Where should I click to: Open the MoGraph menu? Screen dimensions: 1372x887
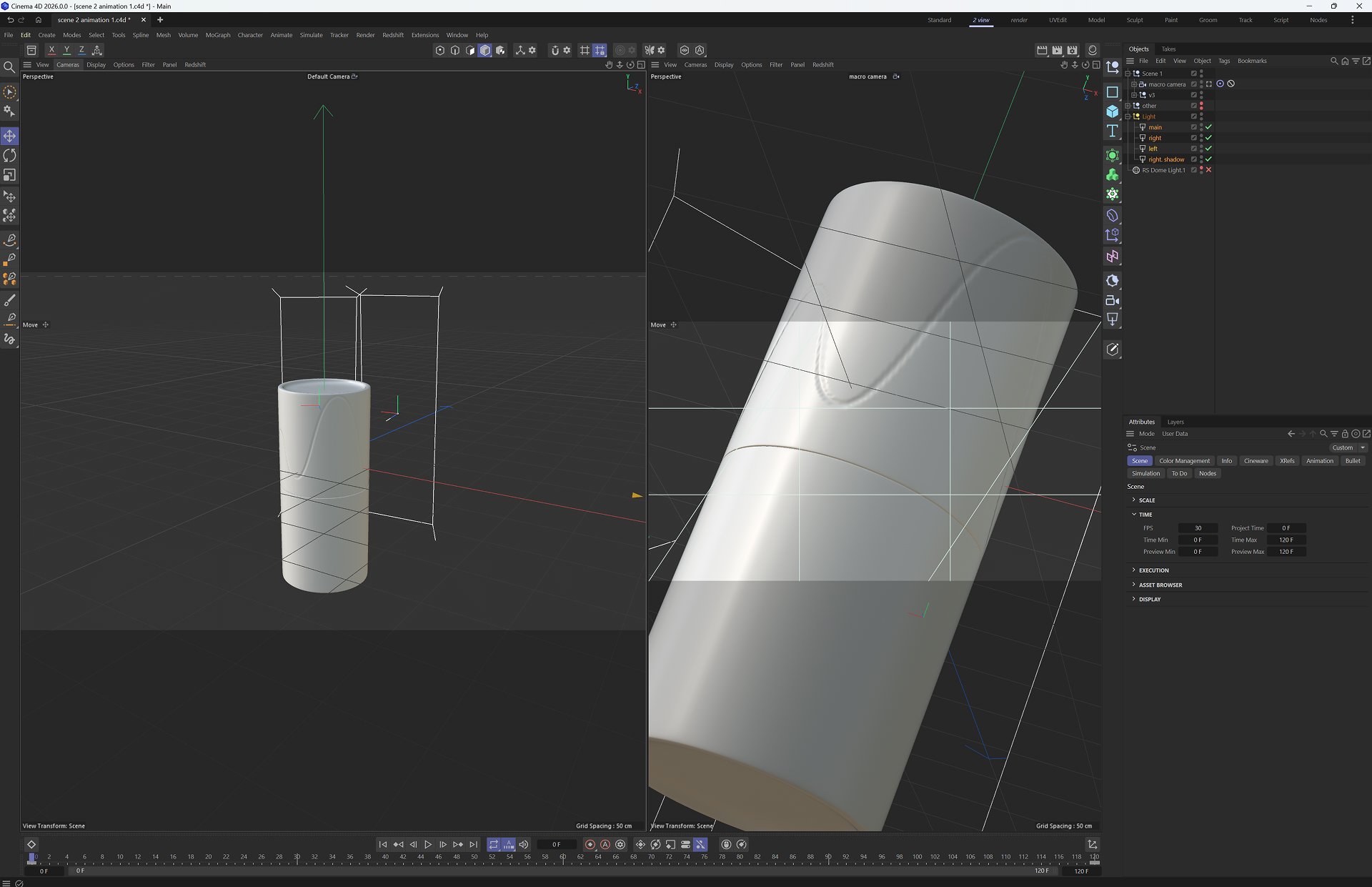coord(217,35)
